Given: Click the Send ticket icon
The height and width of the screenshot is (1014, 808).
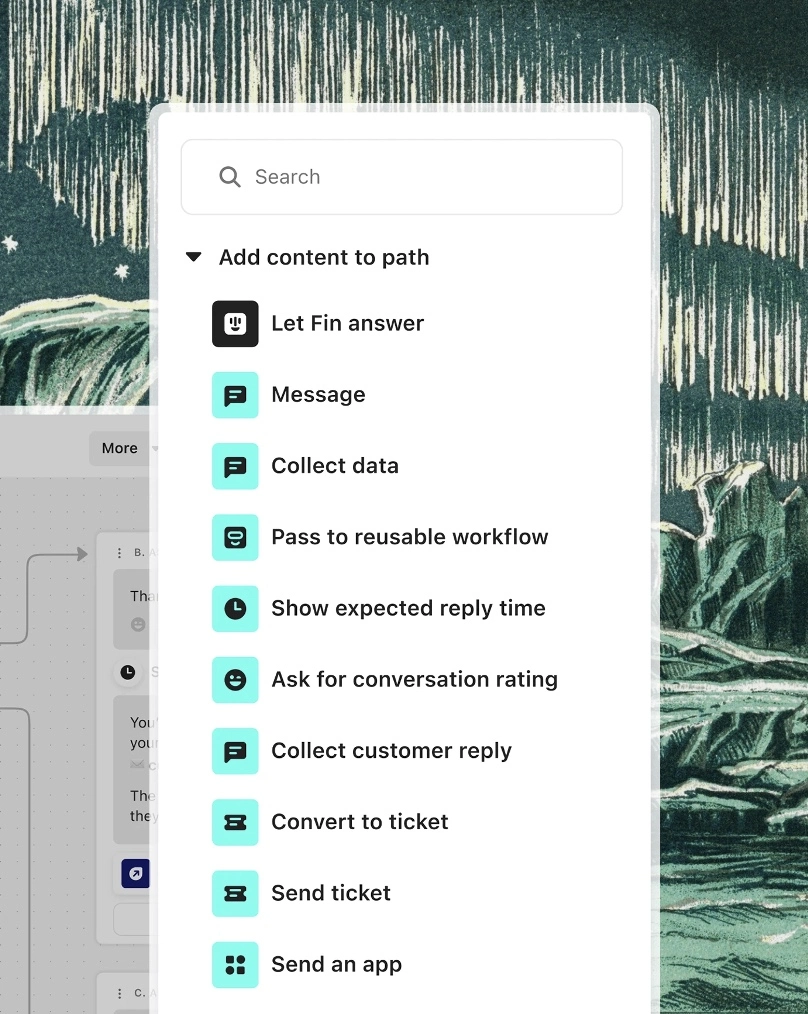Looking at the screenshot, I should point(235,894).
